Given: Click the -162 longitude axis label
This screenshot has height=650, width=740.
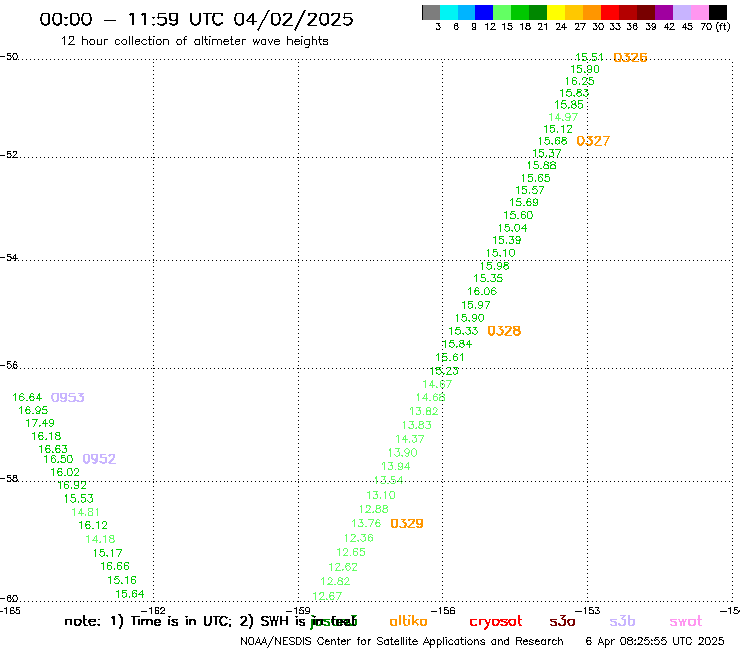Looking at the screenshot, I should pyautogui.click(x=153, y=610).
